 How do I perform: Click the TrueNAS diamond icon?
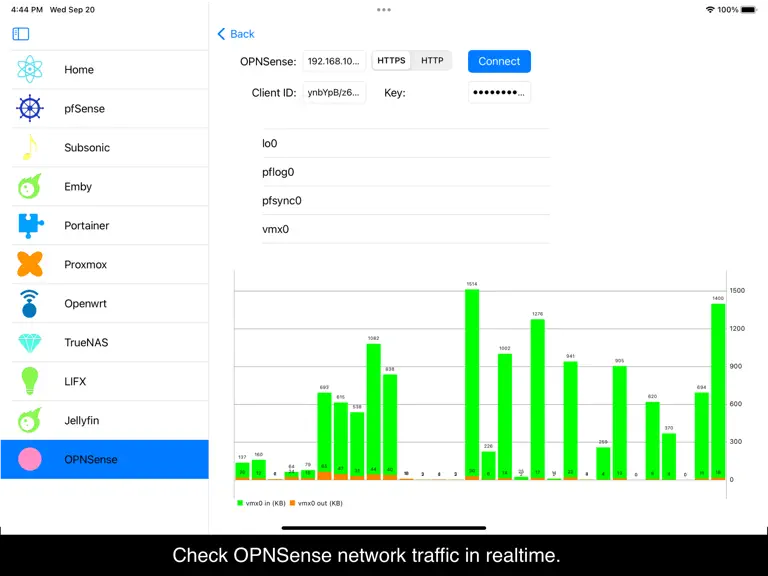pos(30,343)
